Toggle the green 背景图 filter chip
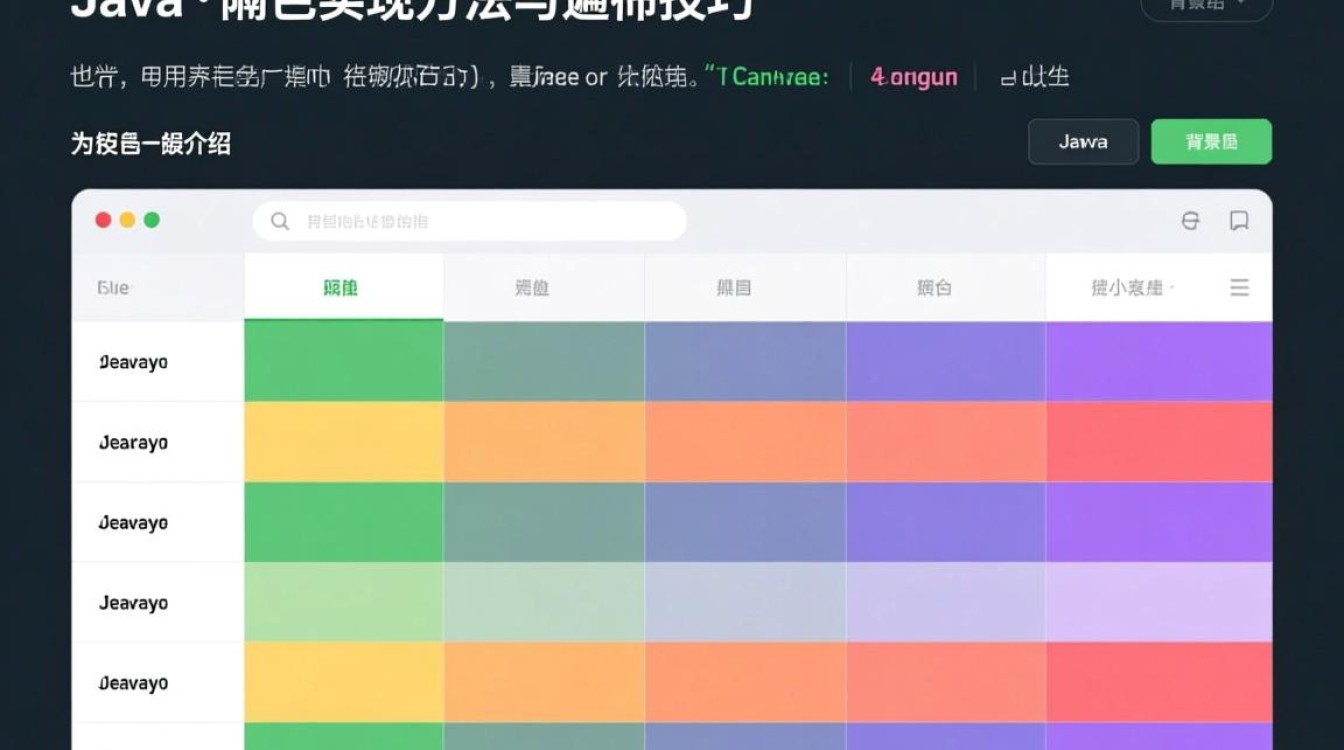This screenshot has height=750, width=1344. [1211, 141]
